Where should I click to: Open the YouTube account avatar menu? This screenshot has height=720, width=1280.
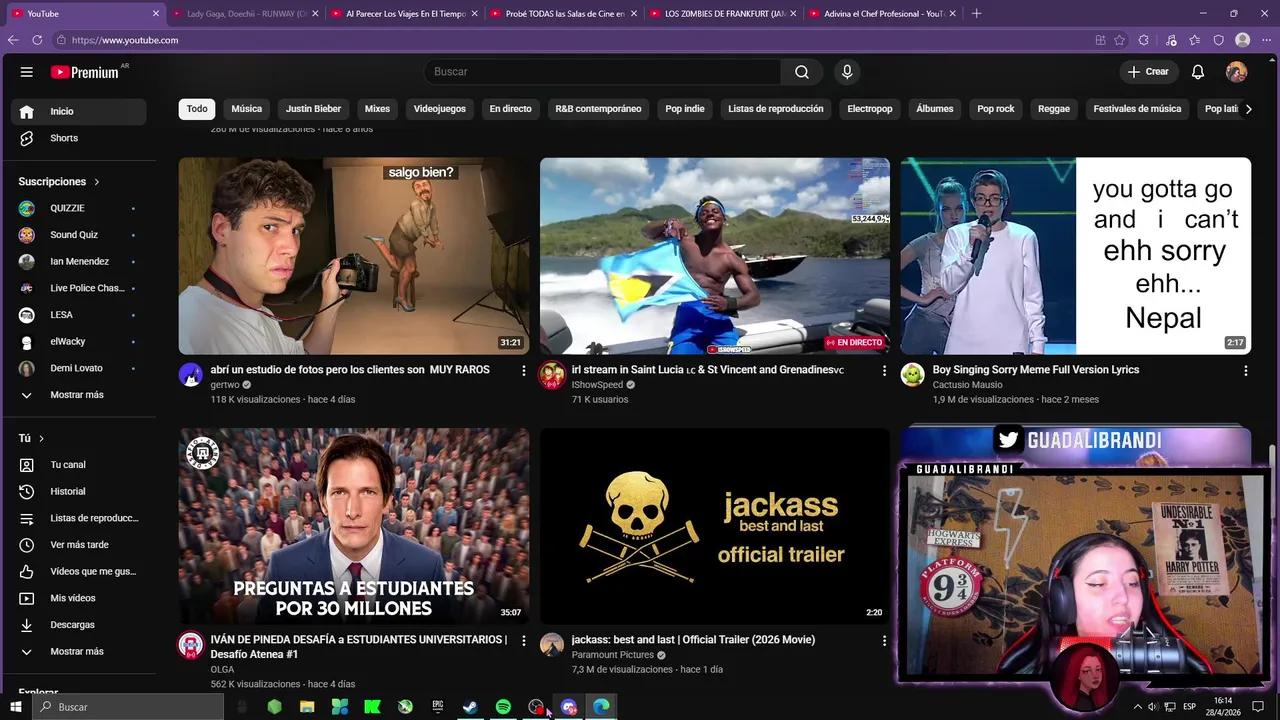point(1237,72)
